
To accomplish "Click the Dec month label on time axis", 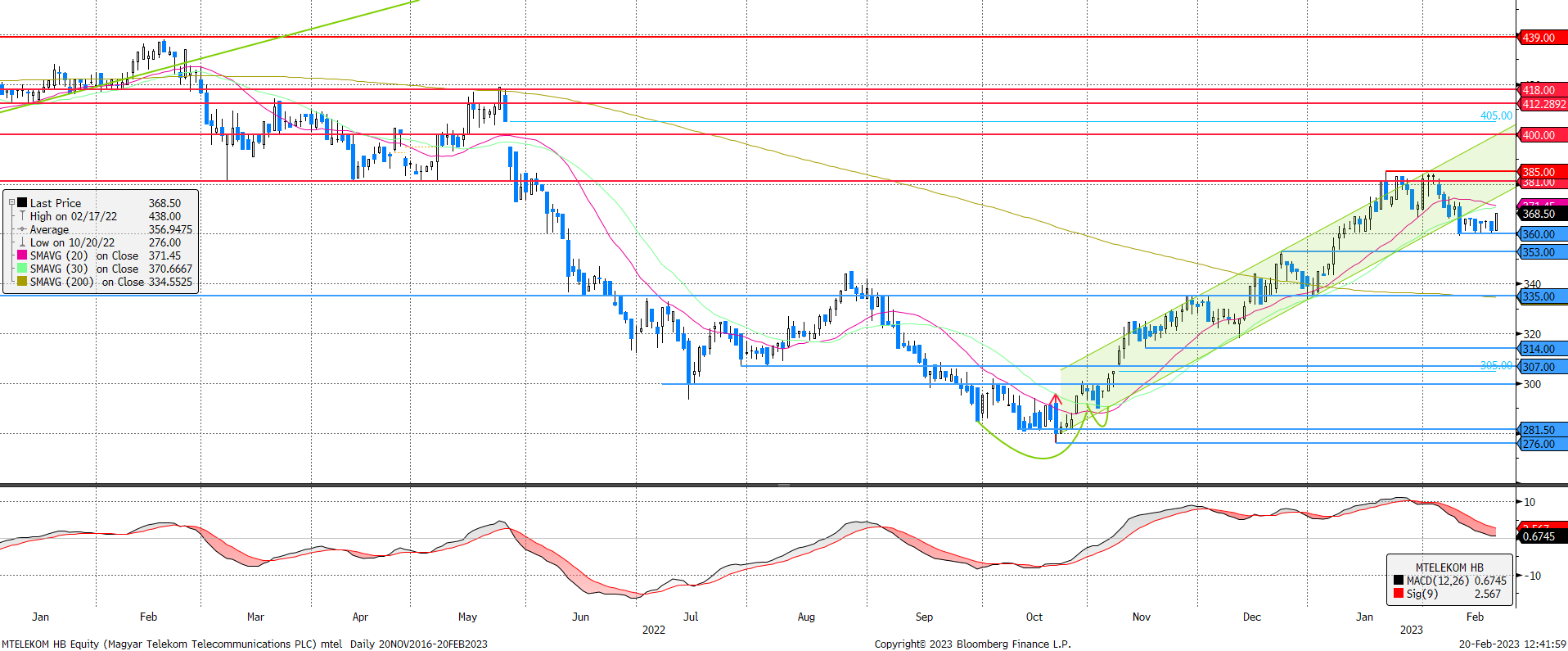I will [1252, 617].
